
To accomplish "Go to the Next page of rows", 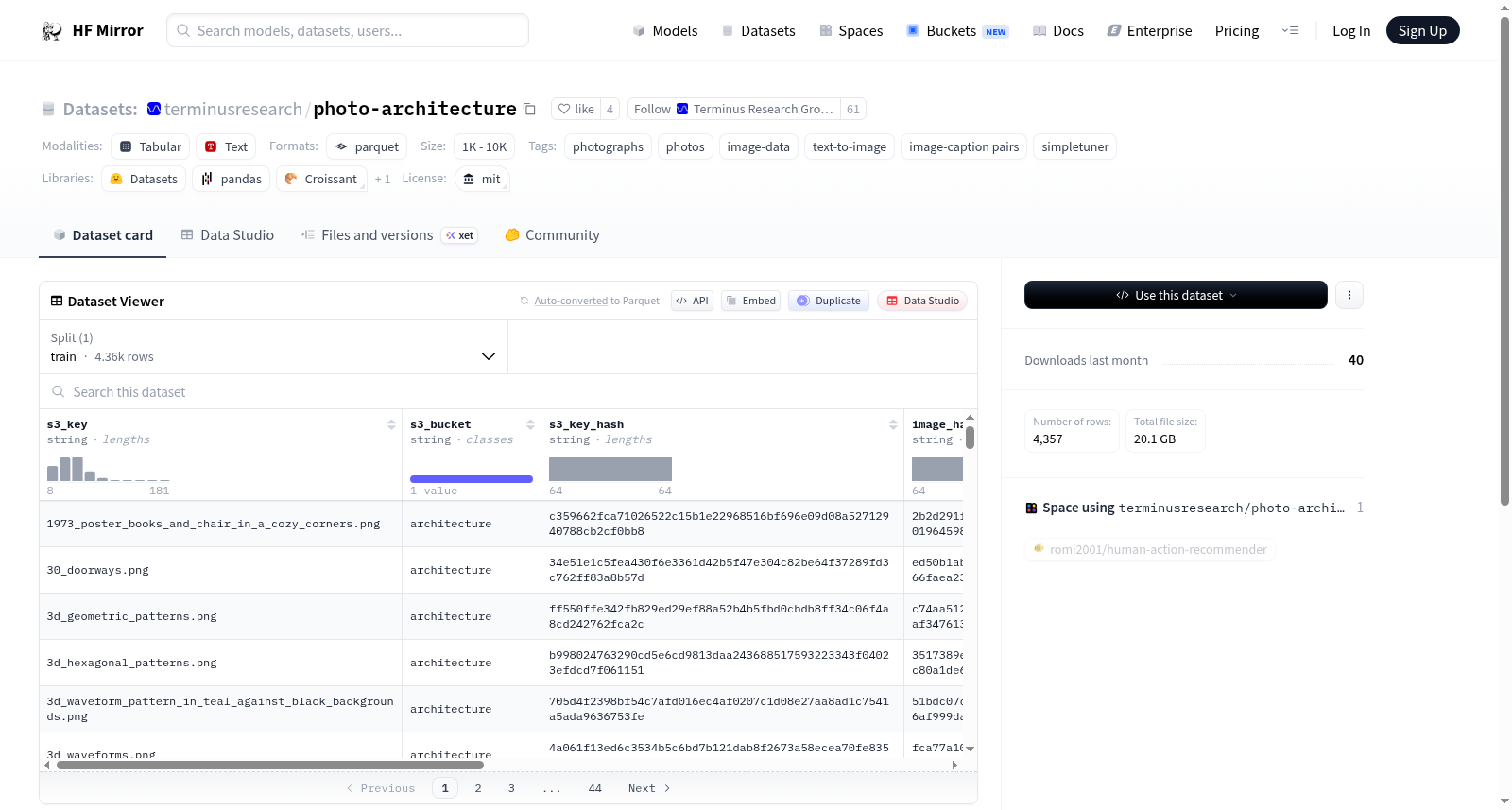I will point(649,789).
